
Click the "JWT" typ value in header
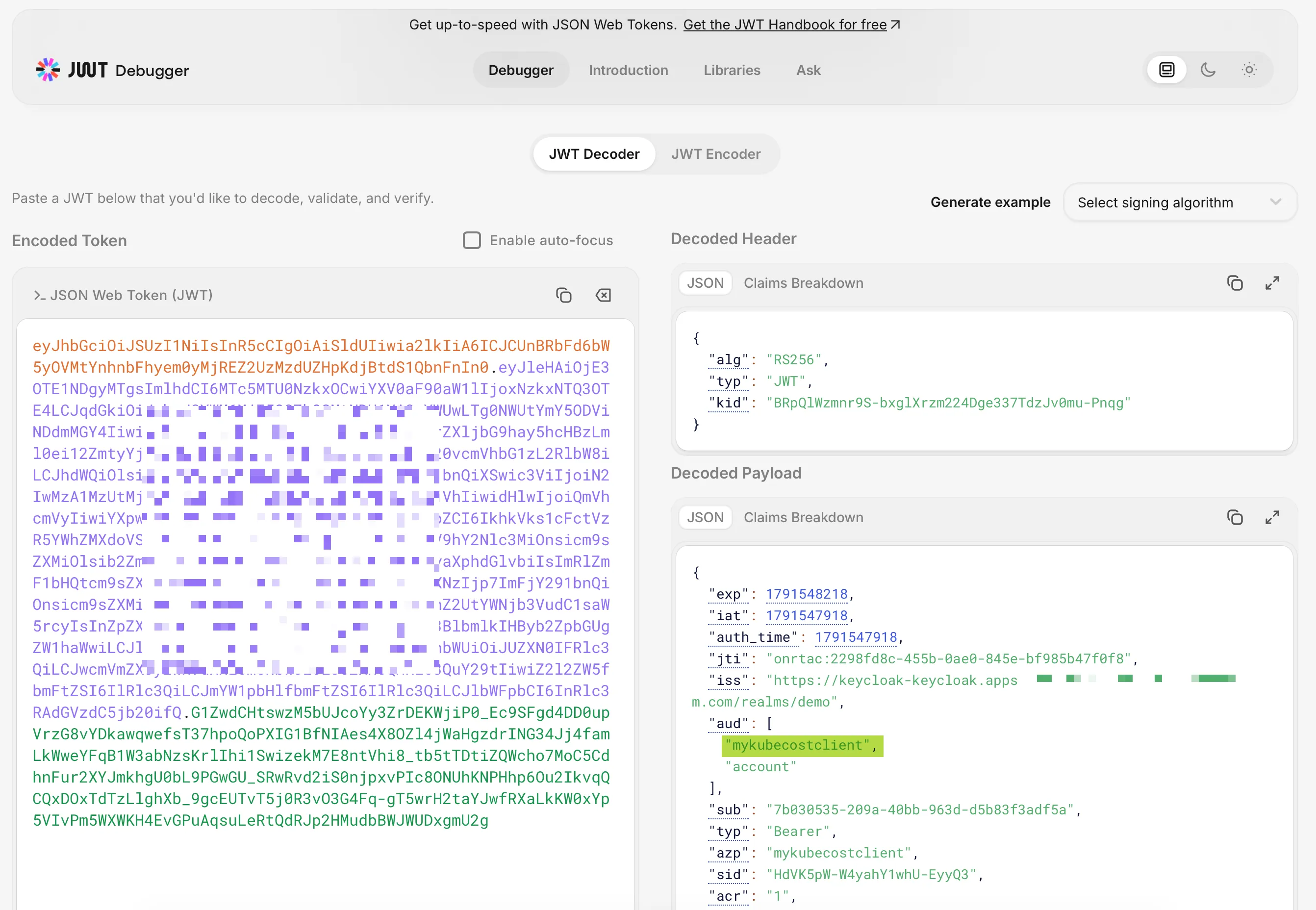[785, 381]
